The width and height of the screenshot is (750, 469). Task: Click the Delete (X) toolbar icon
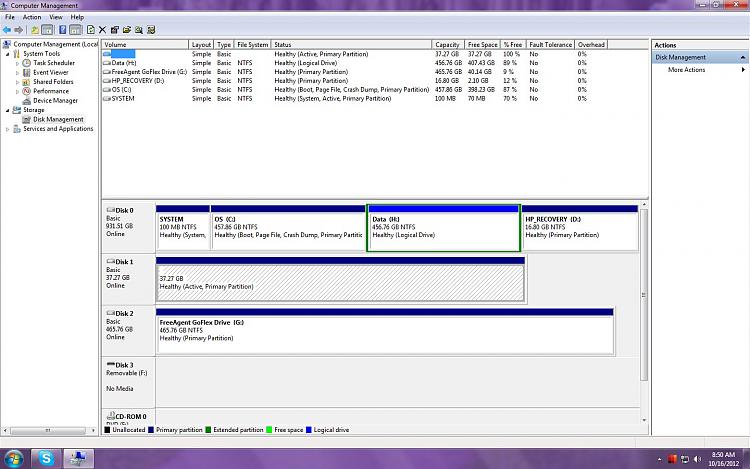[x=102, y=30]
